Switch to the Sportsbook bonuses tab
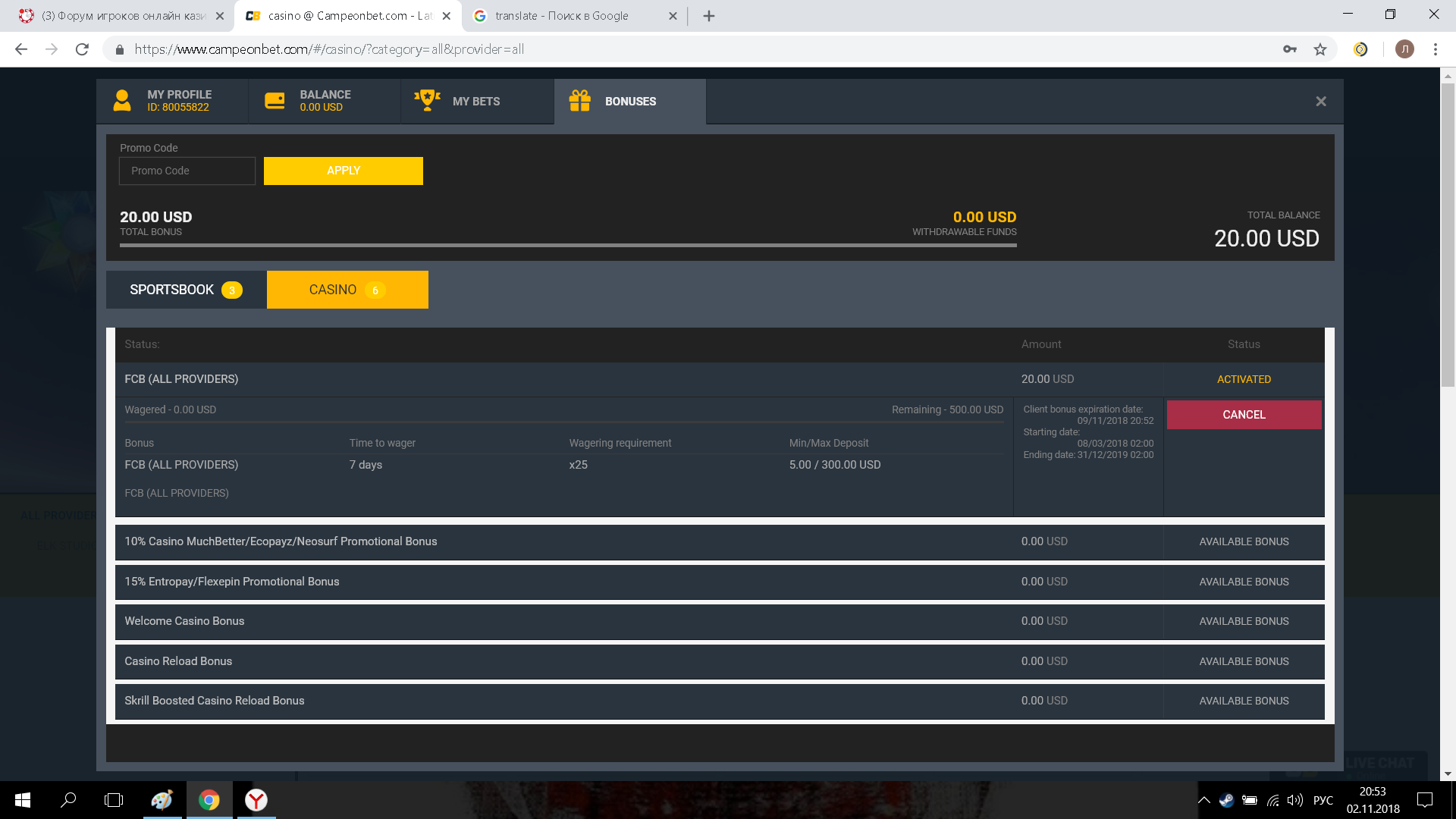Screen dimensions: 1456x819 pyautogui.click(x=186, y=290)
